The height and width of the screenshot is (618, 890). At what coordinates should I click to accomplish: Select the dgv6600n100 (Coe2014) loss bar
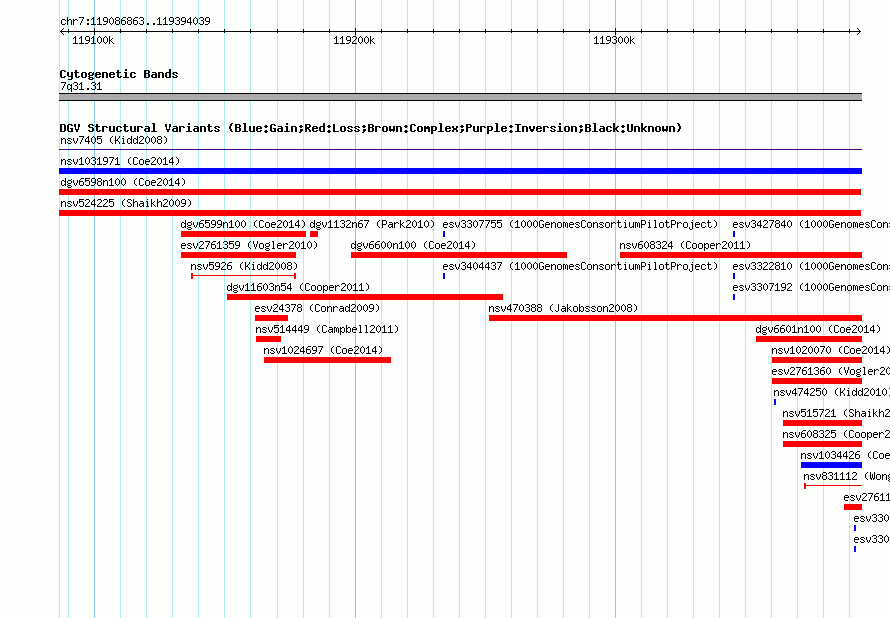coord(459,255)
